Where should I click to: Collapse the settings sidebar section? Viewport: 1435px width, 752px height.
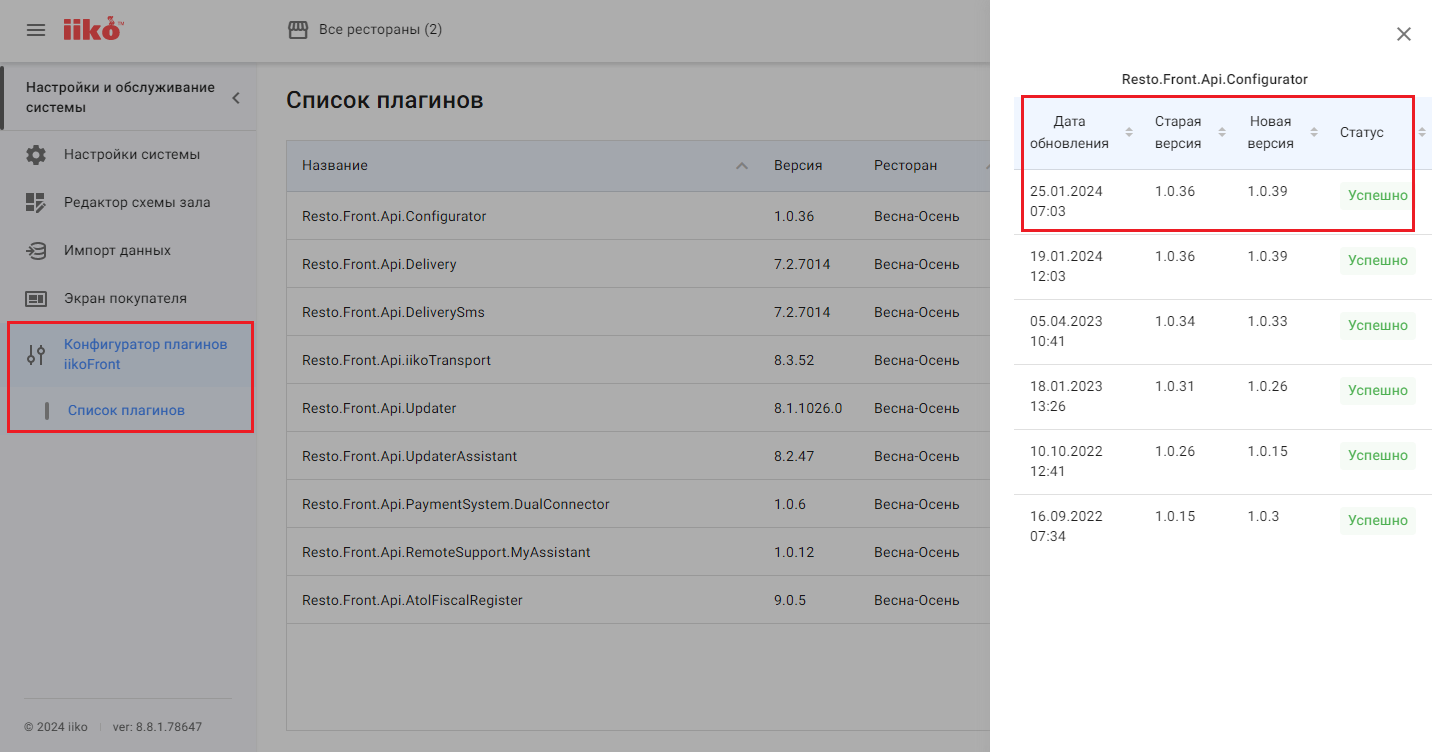pyautogui.click(x=236, y=98)
